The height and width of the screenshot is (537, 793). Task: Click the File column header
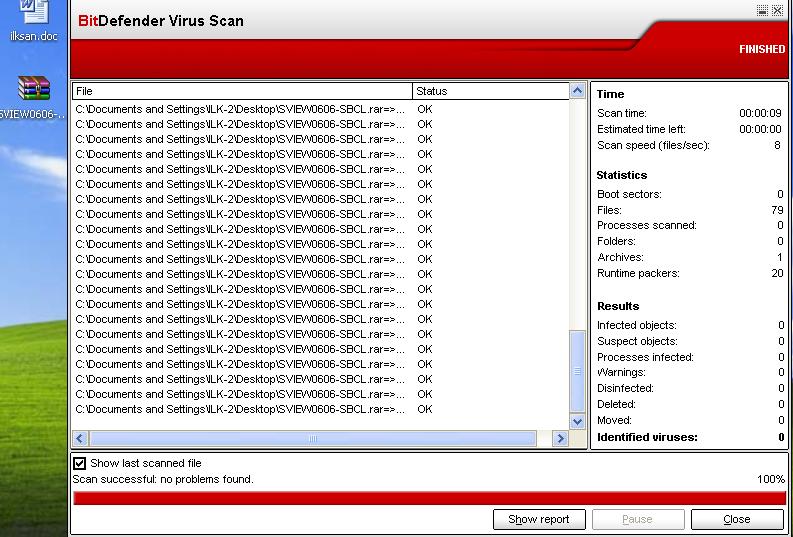(x=242, y=91)
